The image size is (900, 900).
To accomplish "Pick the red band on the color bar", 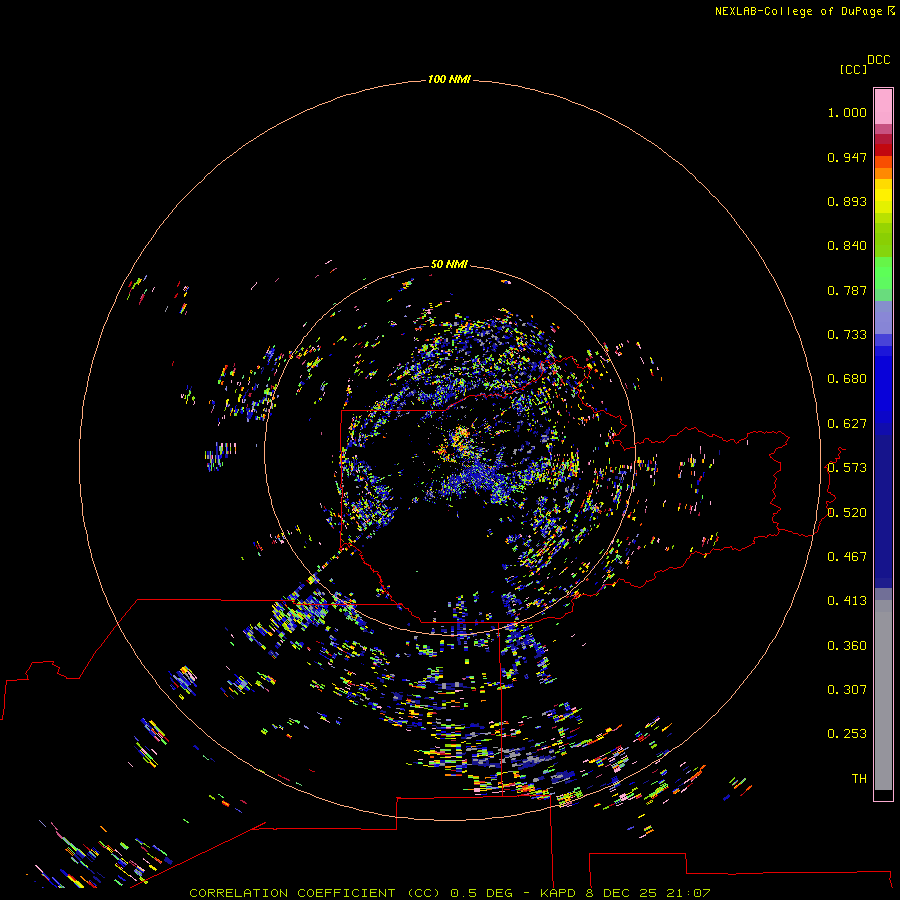I will coord(883,150).
